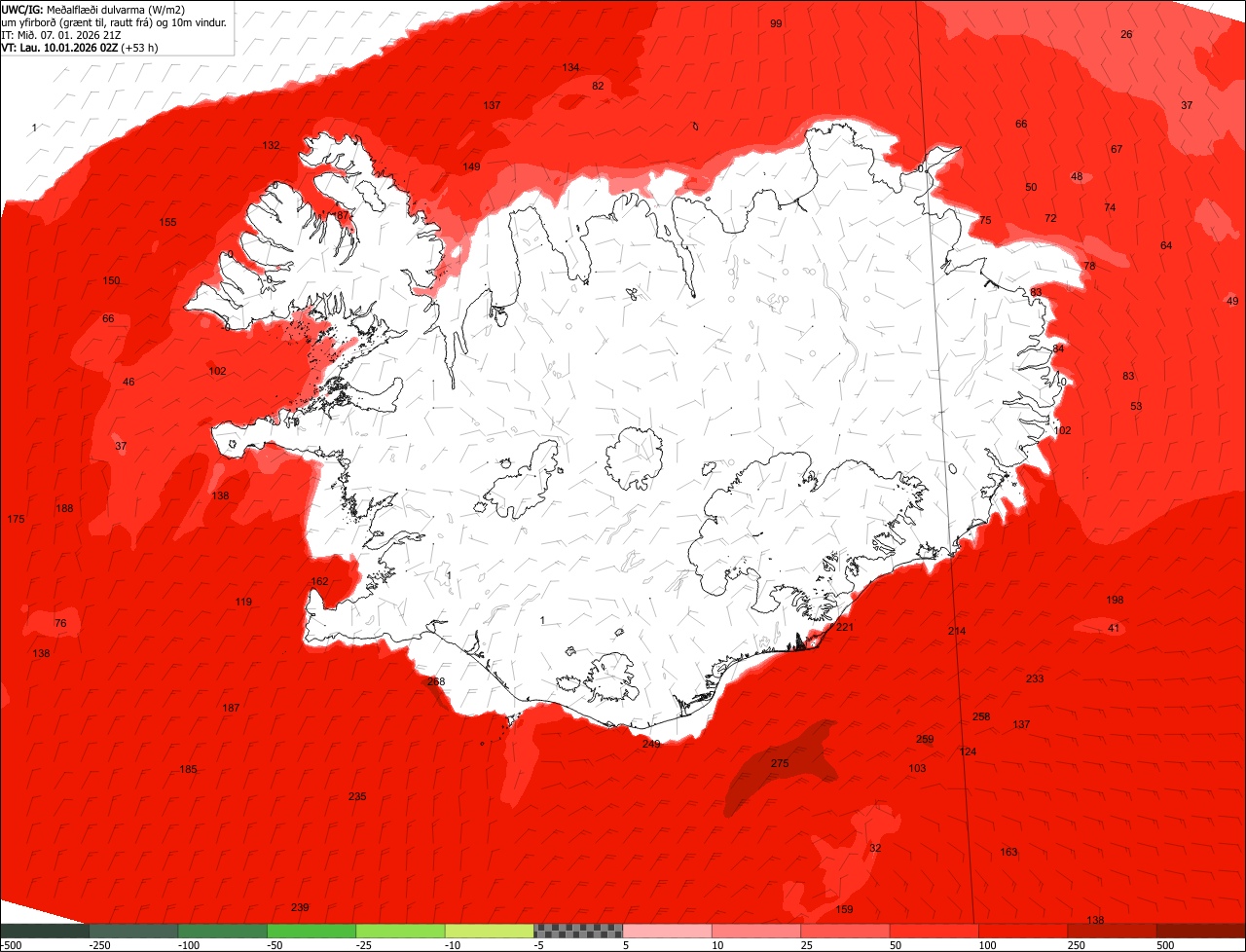Screen dimensions: 1246x952
Task: Click the legend label -500
Action: click(x=11, y=945)
